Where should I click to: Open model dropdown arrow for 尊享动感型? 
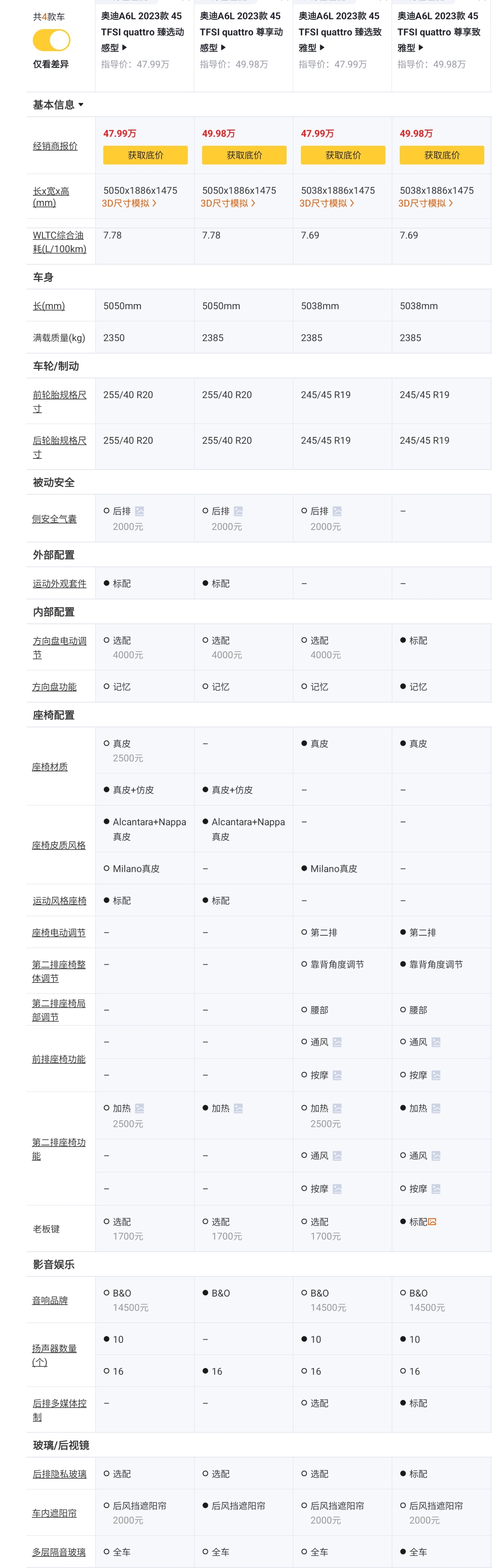coord(223,47)
